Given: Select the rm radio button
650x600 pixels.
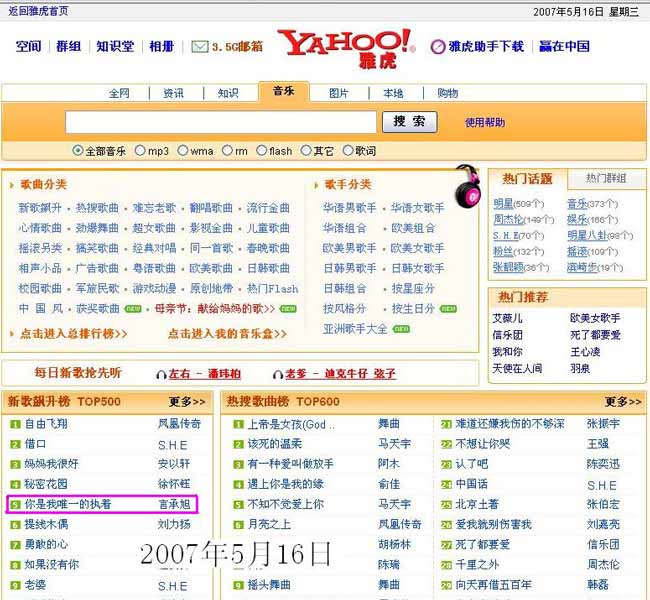Looking at the screenshot, I should point(227,150).
